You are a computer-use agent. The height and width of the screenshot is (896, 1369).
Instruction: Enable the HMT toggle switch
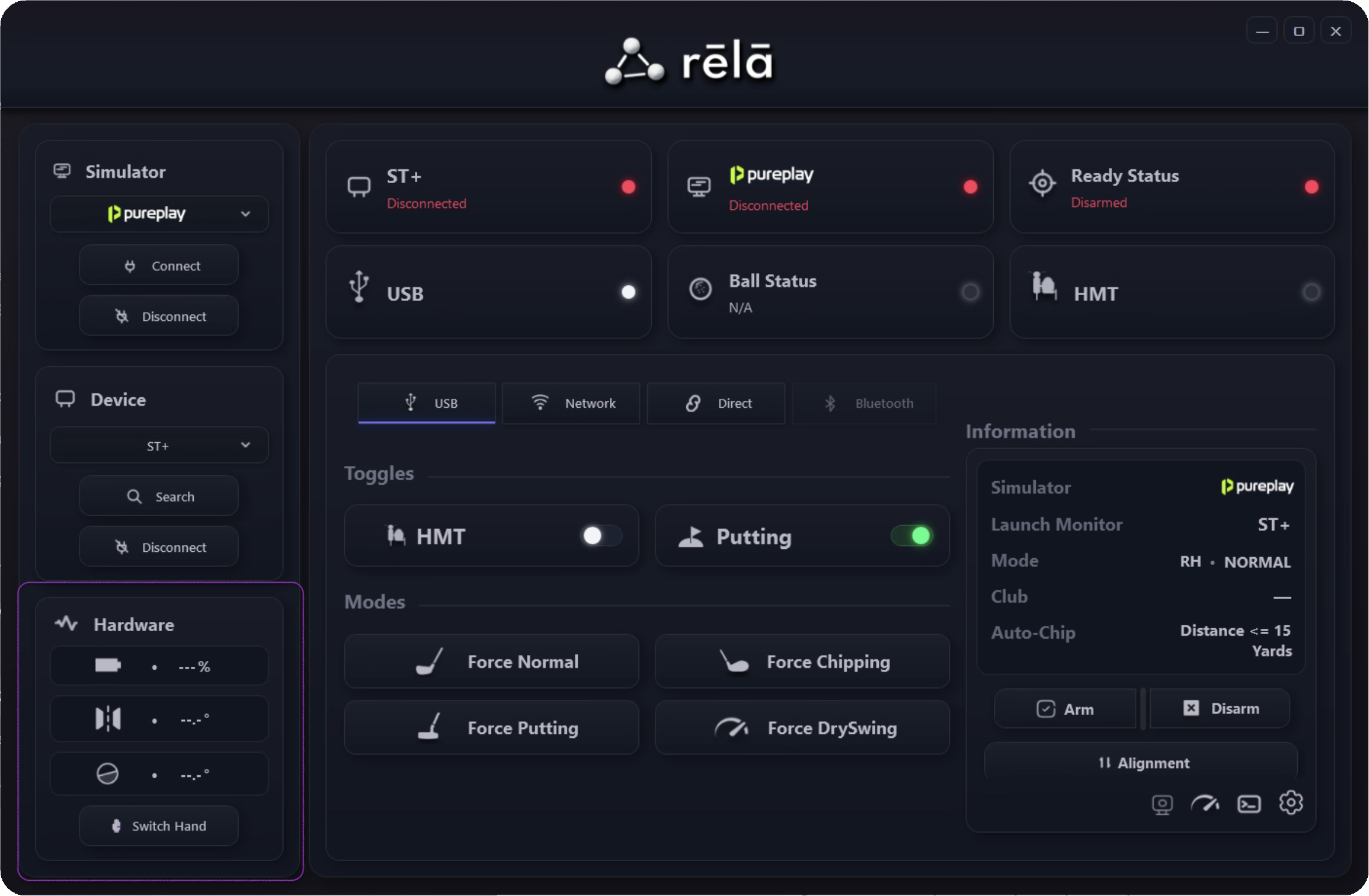(602, 535)
